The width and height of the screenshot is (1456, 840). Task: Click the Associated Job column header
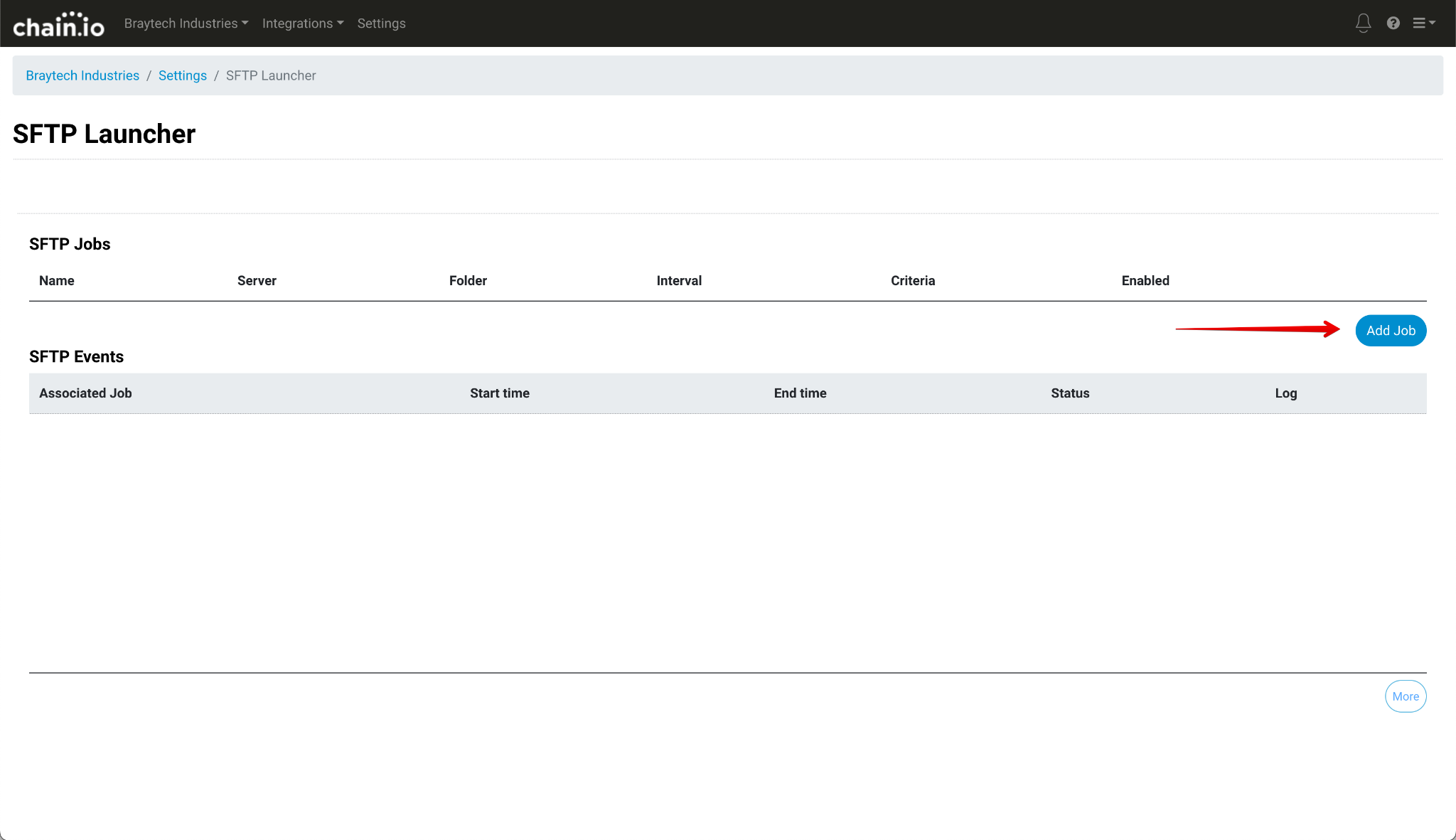click(x=85, y=393)
